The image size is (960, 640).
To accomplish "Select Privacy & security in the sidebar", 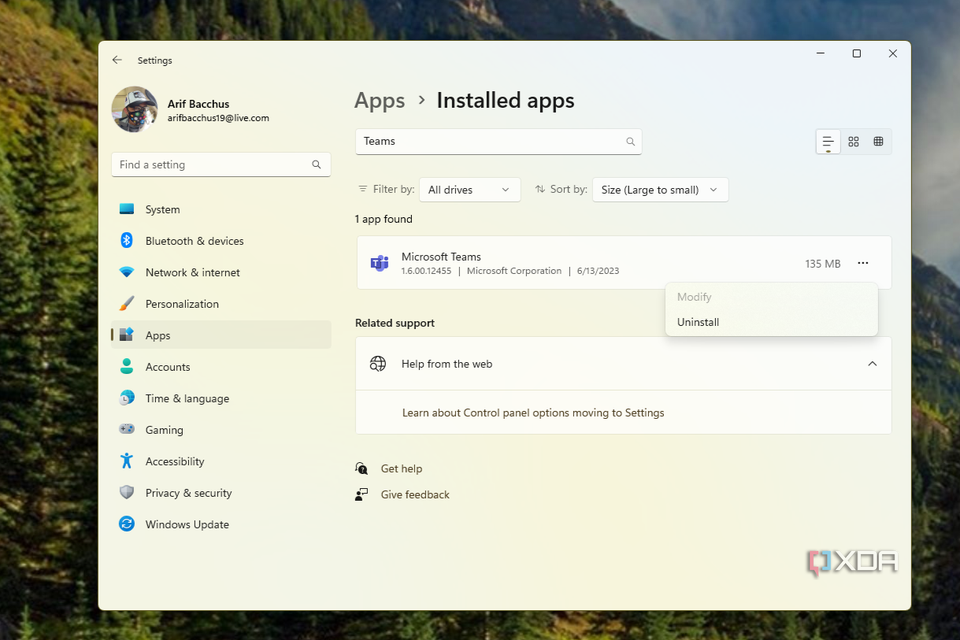I will 188,493.
